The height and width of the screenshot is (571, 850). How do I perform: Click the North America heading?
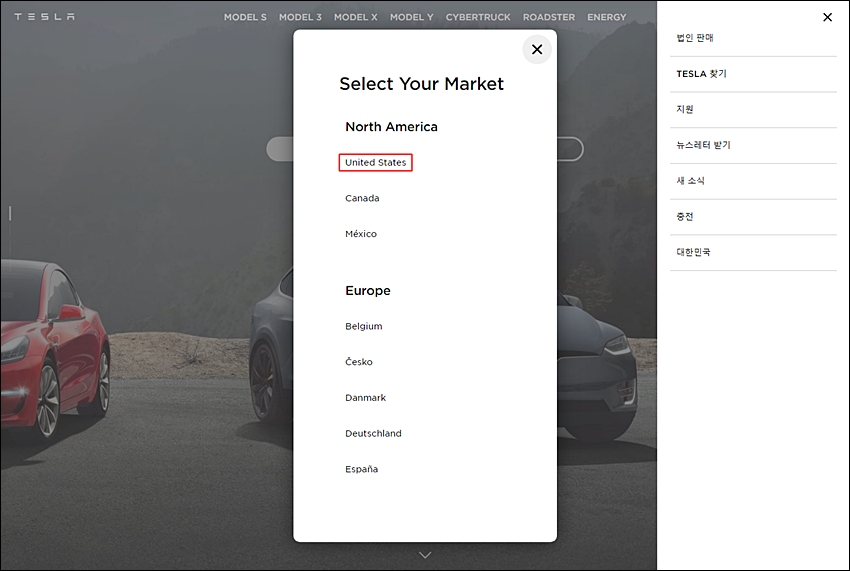coord(391,126)
